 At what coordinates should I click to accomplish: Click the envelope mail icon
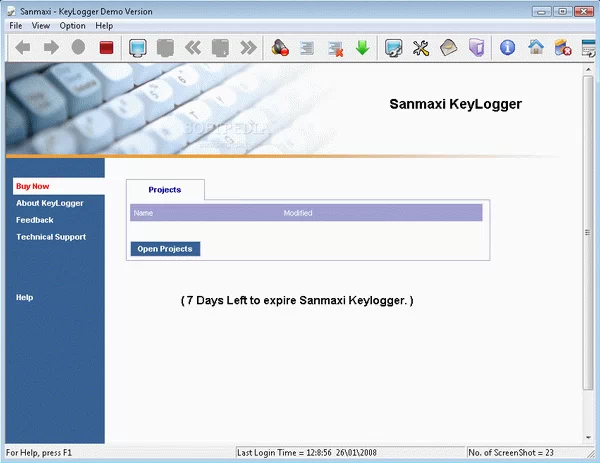pyautogui.click(x=448, y=48)
